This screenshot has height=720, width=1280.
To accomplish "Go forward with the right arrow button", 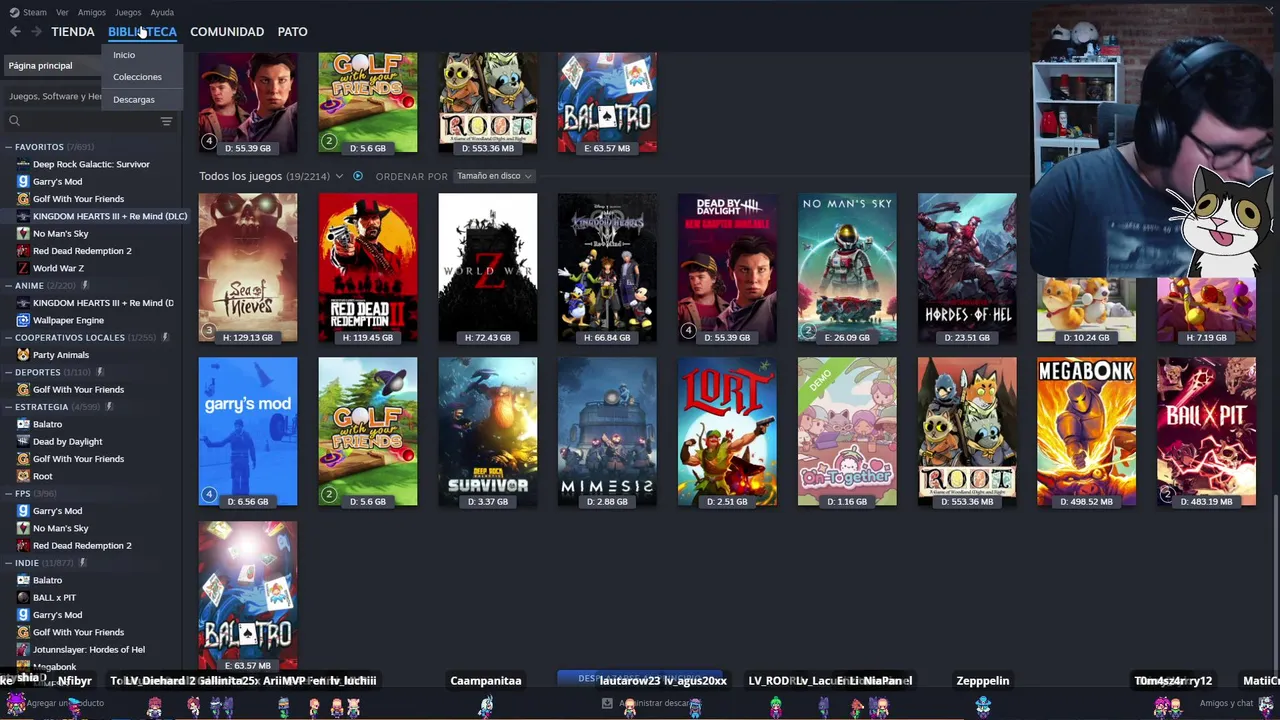I will pyautogui.click(x=36, y=32).
